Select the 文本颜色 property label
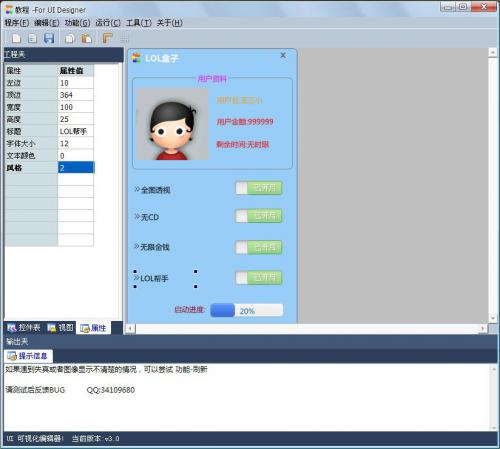The height and width of the screenshot is (449, 500). tap(31, 155)
